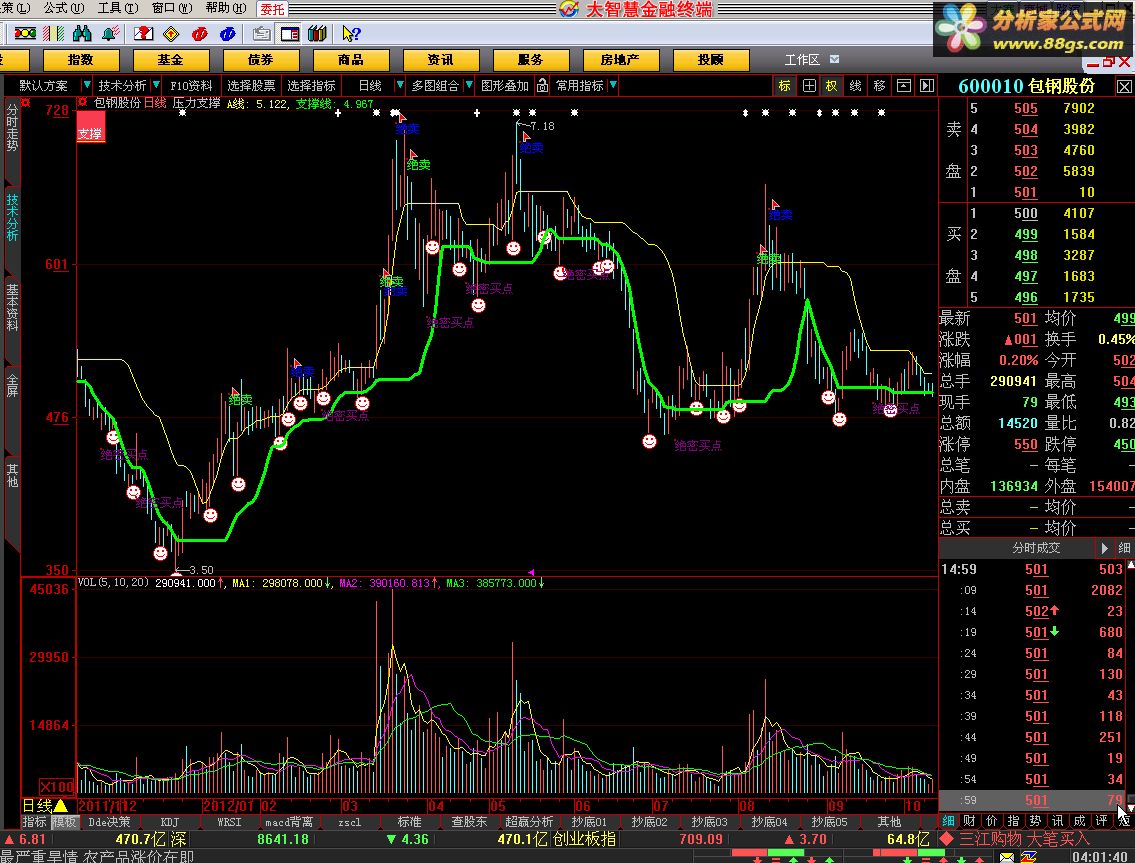1135x863 pixels.
Task: Select the macd背离 indicator tab
Action: (x=290, y=822)
